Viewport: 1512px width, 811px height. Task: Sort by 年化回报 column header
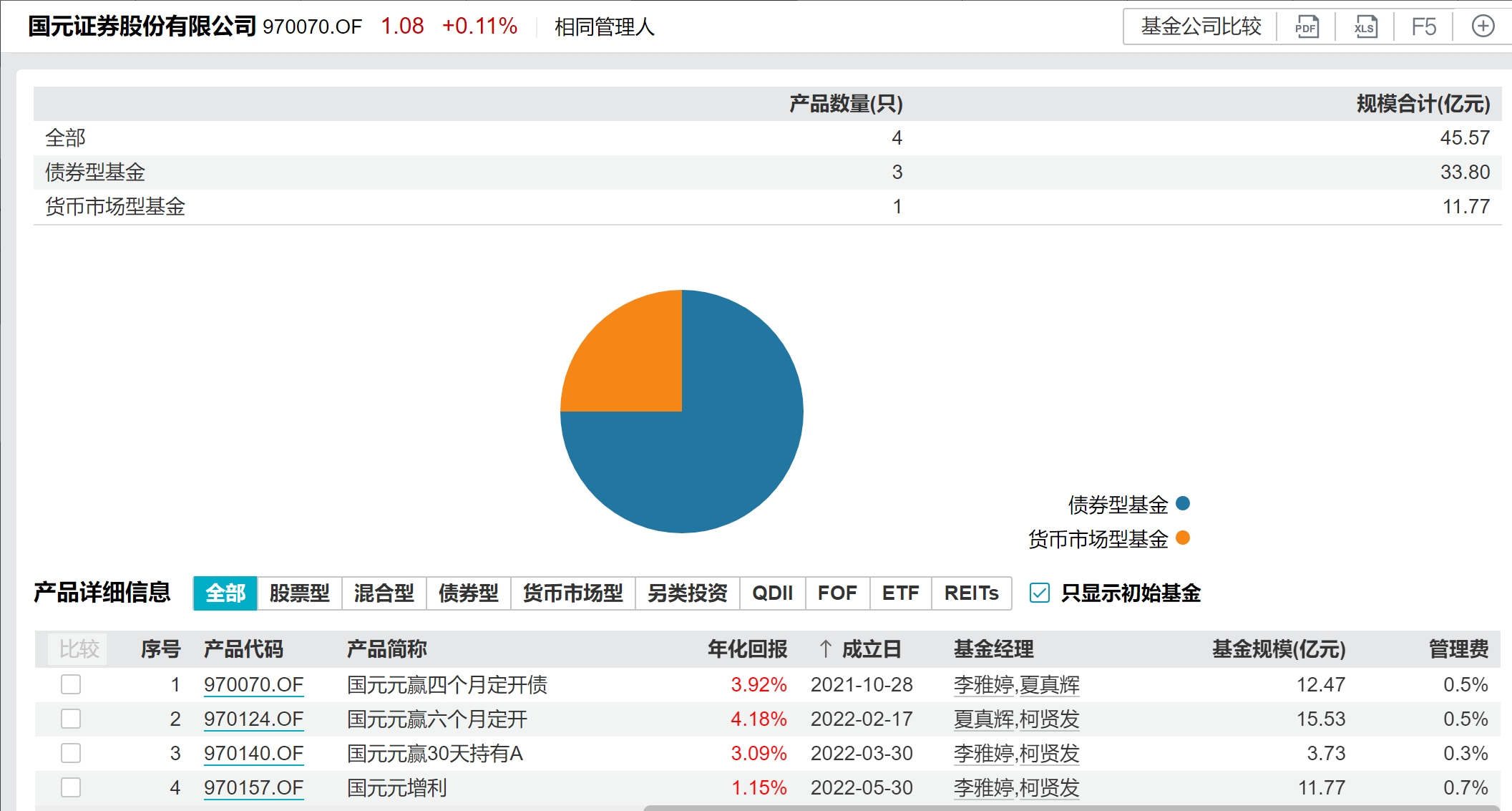tap(747, 649)
